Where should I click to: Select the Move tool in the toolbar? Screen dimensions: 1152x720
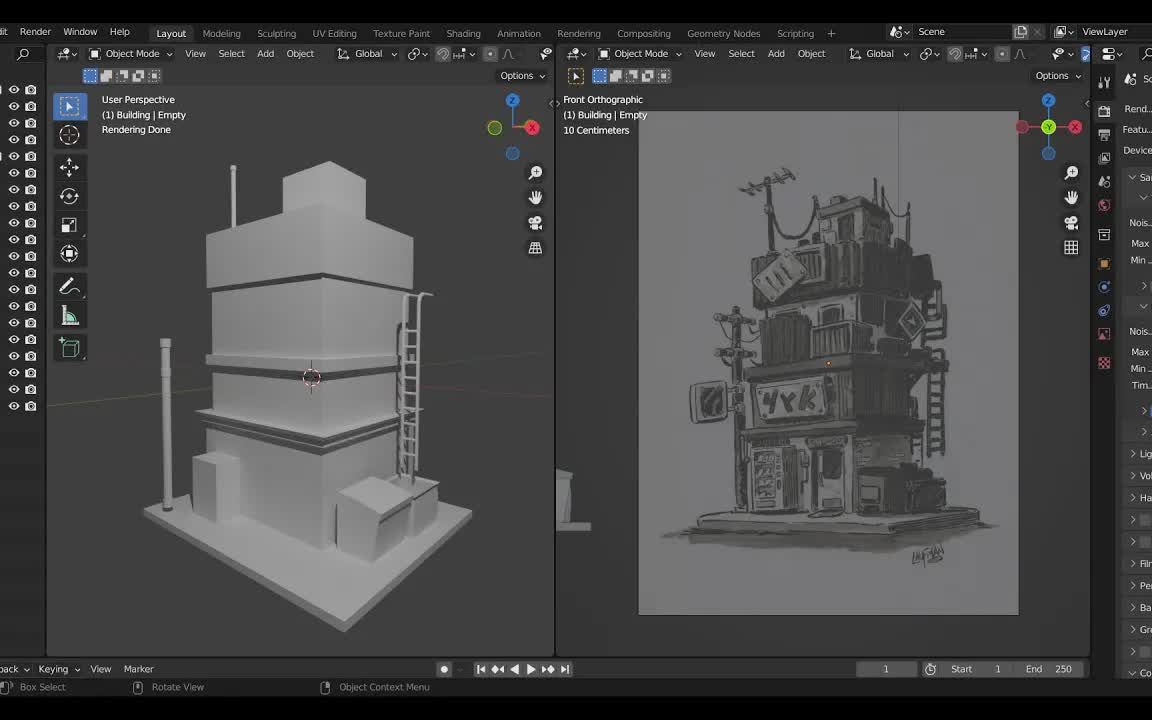(x=69, y=168)
